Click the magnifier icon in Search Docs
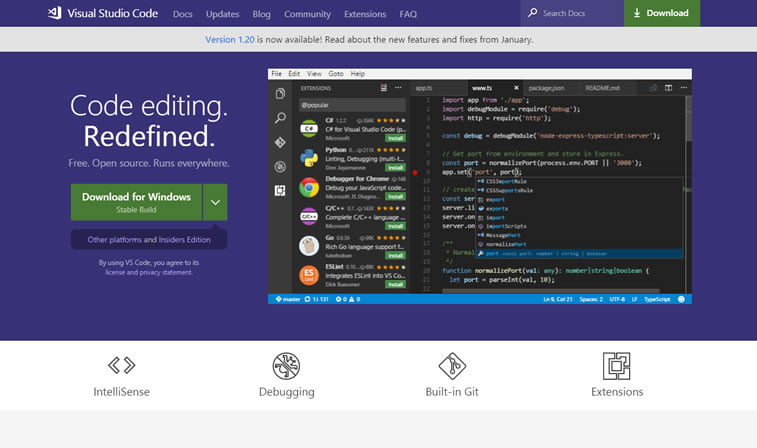Image resolution: width=757 pixels, height=448 pixels. (532, 13)
